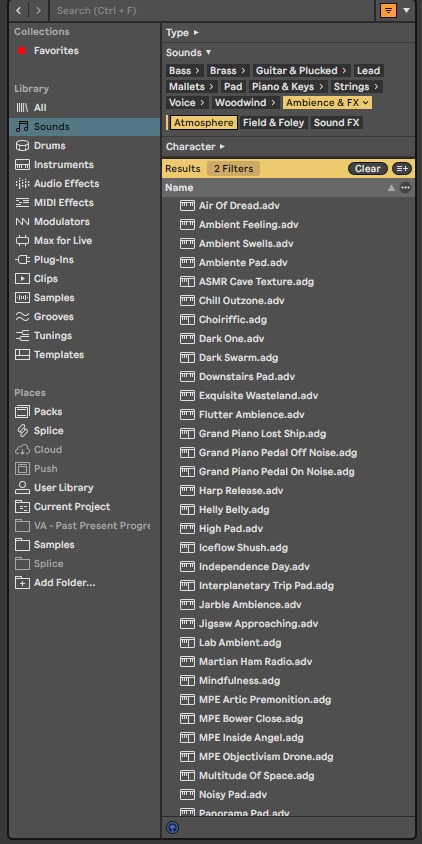
Task: Expand Voice sub-tags chevron
Action: 202,103
